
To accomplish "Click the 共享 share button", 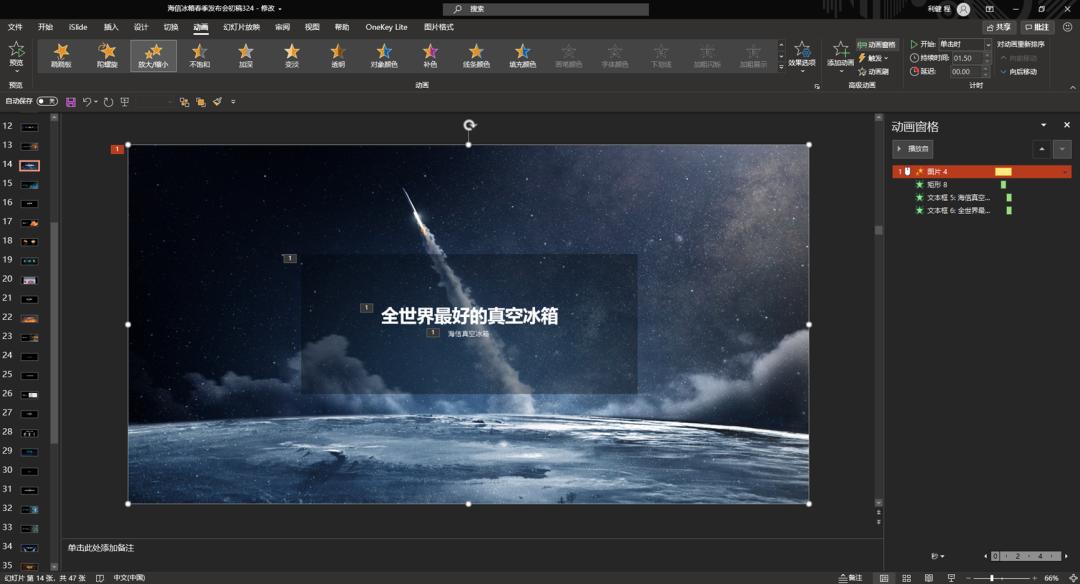I will coord(998,27).
